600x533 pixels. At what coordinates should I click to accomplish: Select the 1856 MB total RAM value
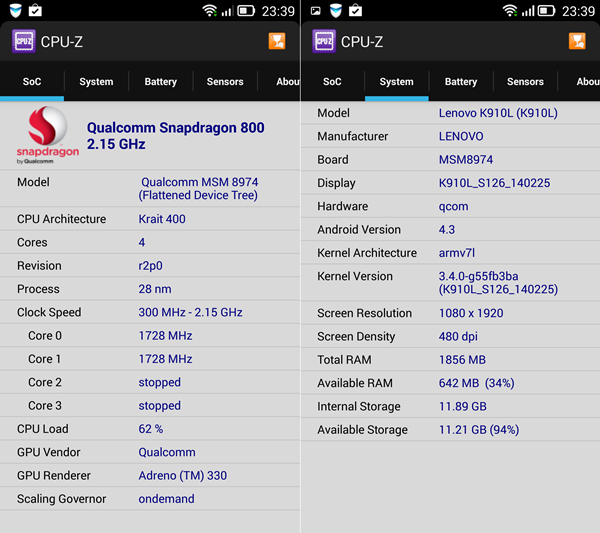pyautogui.click(x=462, y=360)
